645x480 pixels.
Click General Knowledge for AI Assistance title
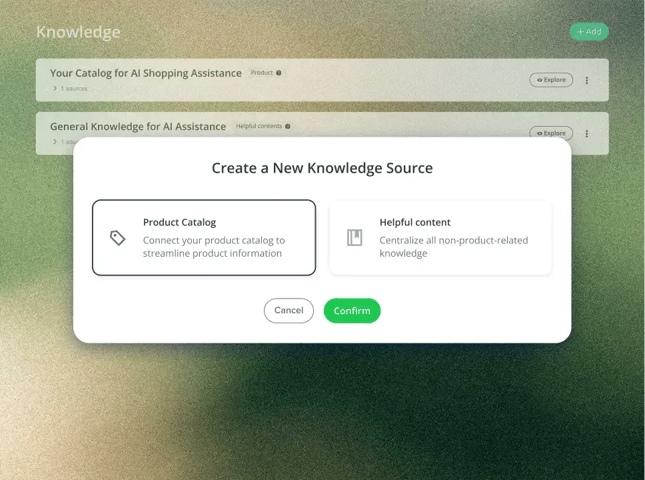click(x=138, y=127)
